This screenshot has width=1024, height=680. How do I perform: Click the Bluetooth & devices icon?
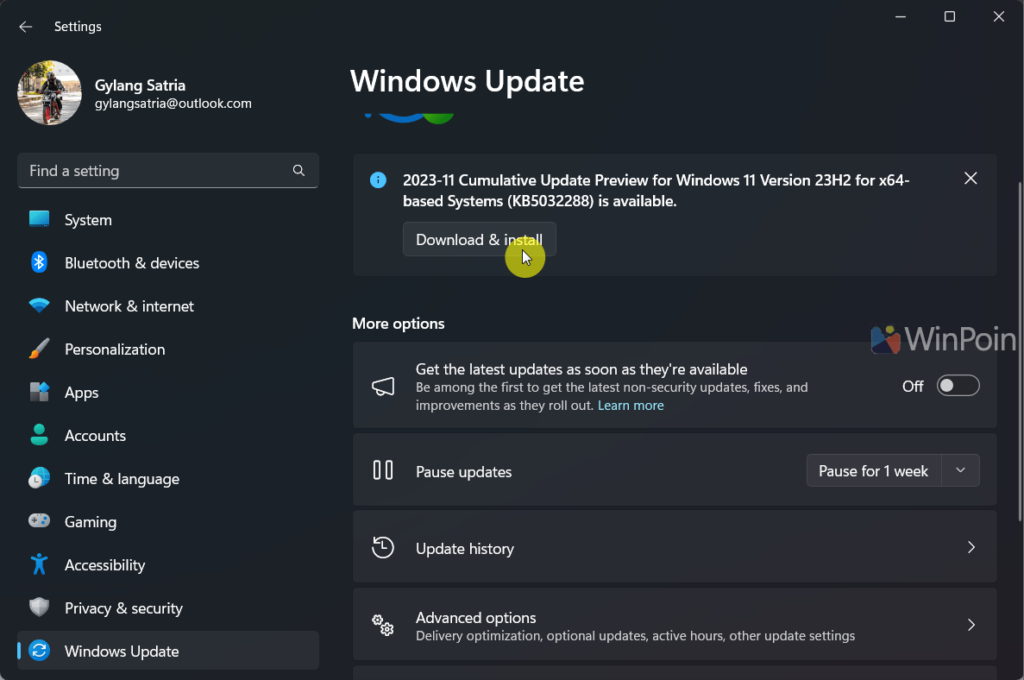point(39,262)
